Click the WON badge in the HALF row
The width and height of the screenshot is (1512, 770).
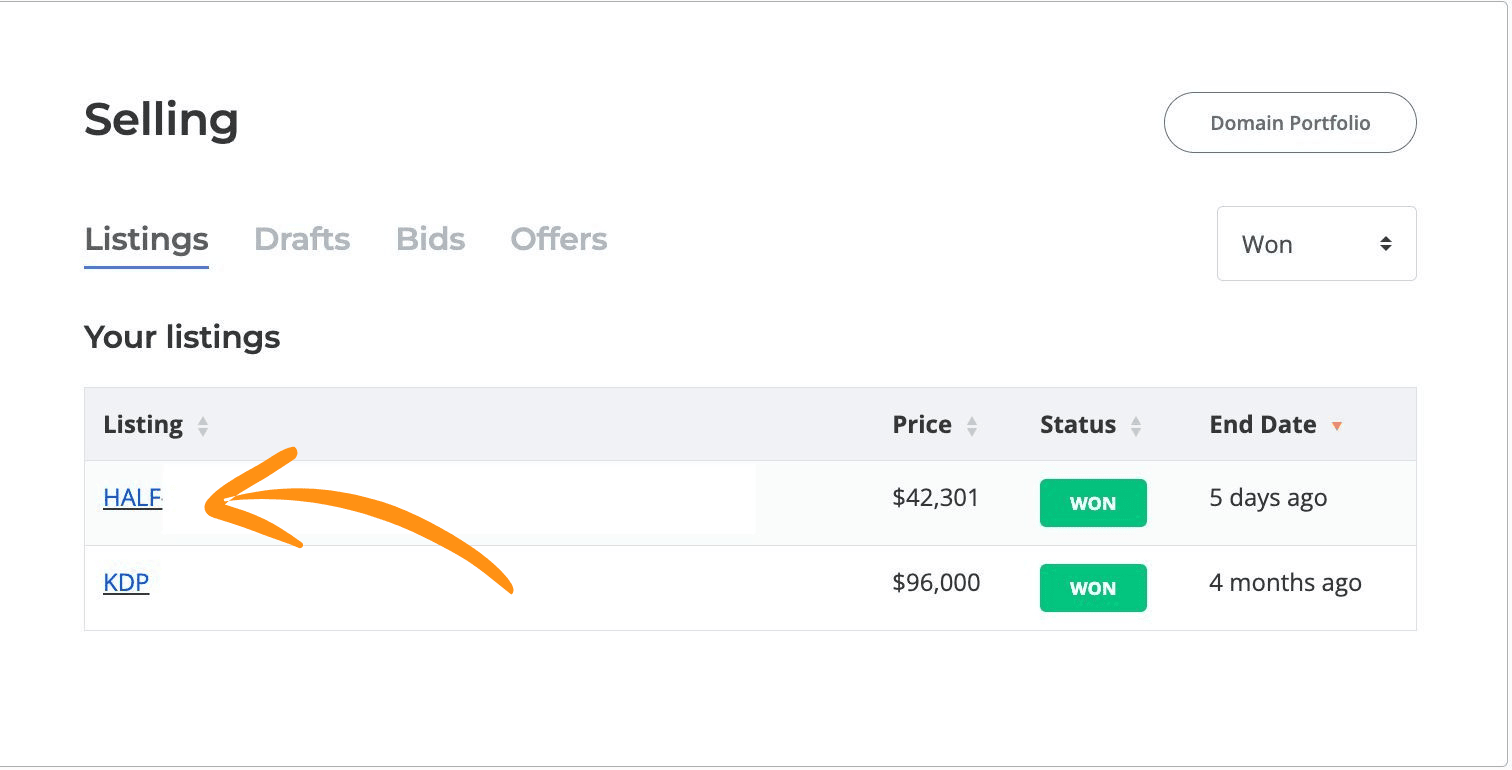coord(1093,503)
